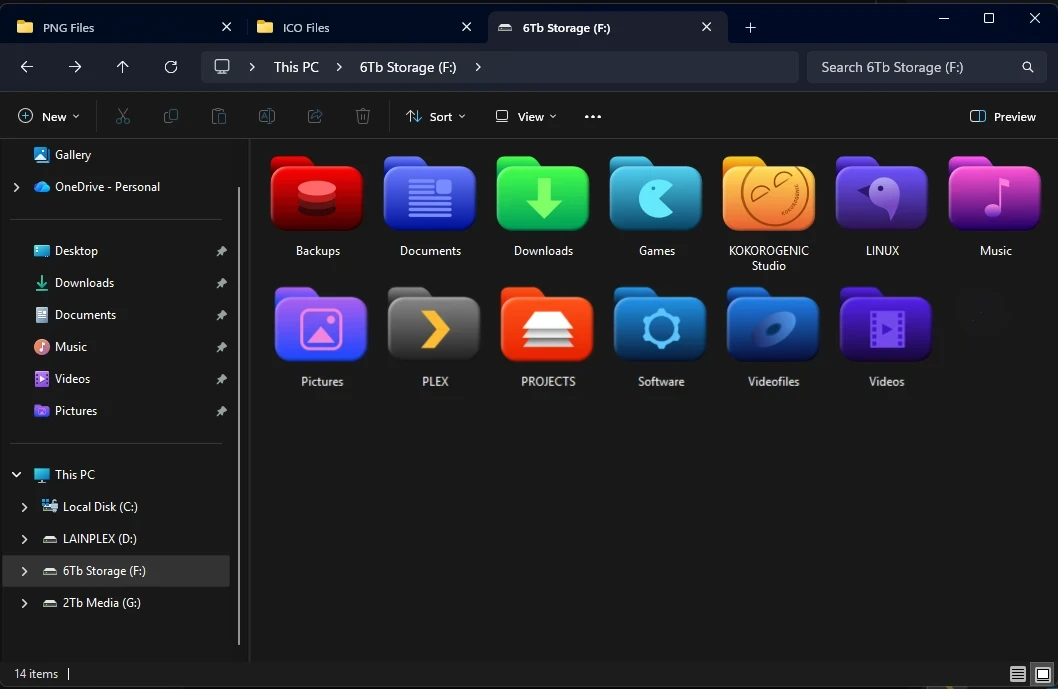Click the Copy icon in the toolbar
The height and width of the screenshot is (689, 1058).
(x=171, y=116)
